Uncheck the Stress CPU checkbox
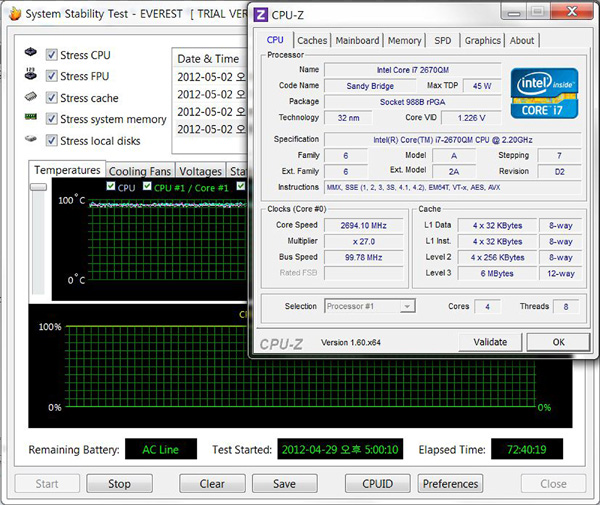This screenshot has height=505, width=600. 52,55
